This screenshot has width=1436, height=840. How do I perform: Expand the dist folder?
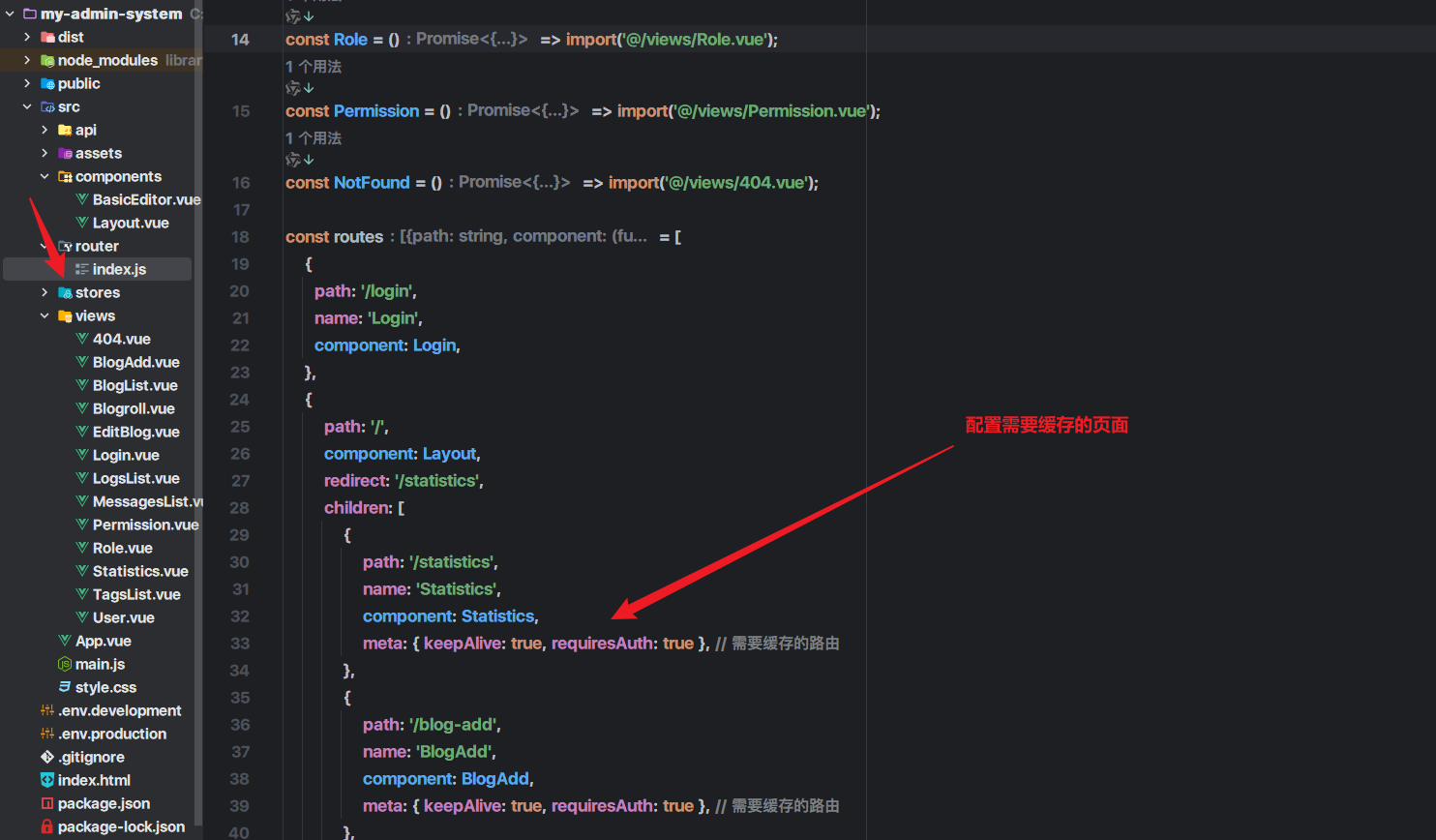click(27, 37)
